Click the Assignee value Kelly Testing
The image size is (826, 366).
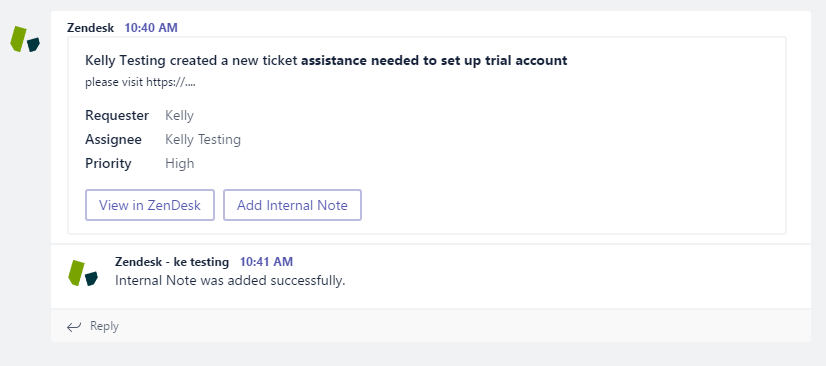pyautogui.click(x=203, y=140)
